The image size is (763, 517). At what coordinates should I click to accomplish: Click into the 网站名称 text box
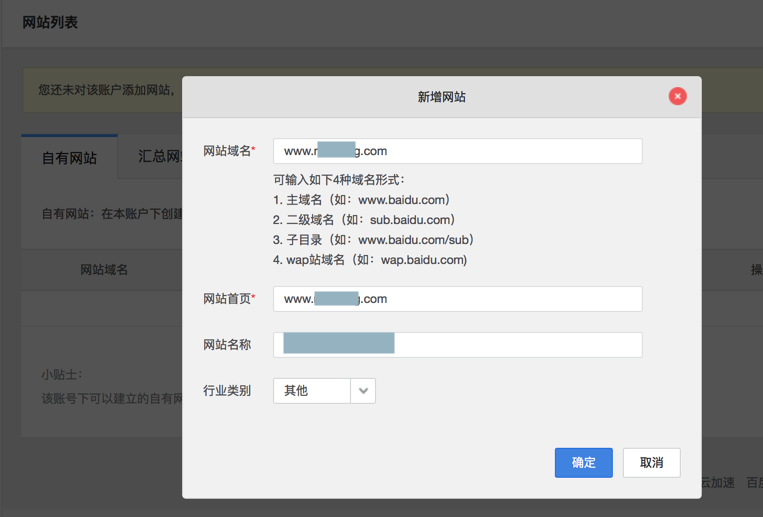[x=457, y=345]
